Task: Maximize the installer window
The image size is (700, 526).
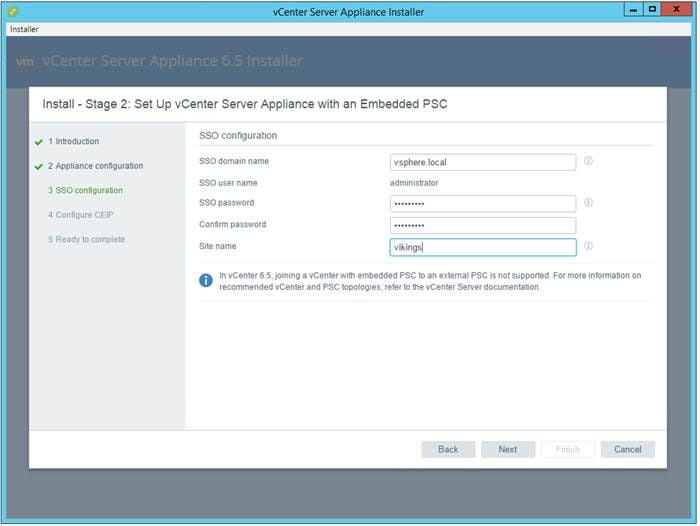Action: 652,9
